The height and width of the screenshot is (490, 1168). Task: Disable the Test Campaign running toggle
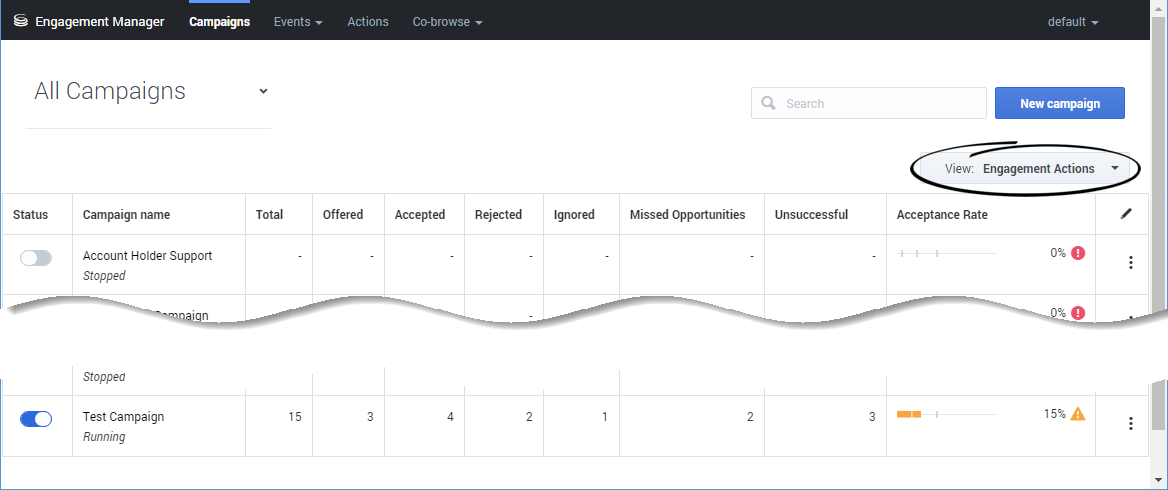tap(36, 419)
